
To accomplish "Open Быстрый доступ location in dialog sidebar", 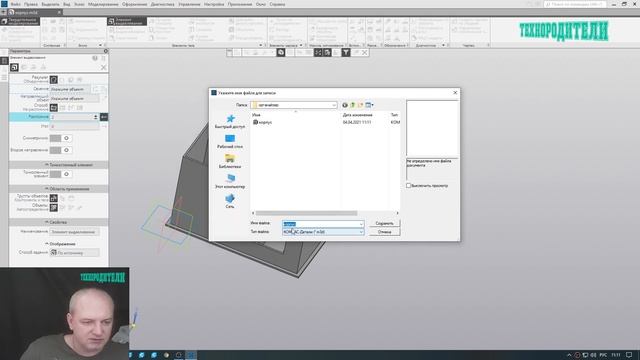I will (x=230, y=122).
